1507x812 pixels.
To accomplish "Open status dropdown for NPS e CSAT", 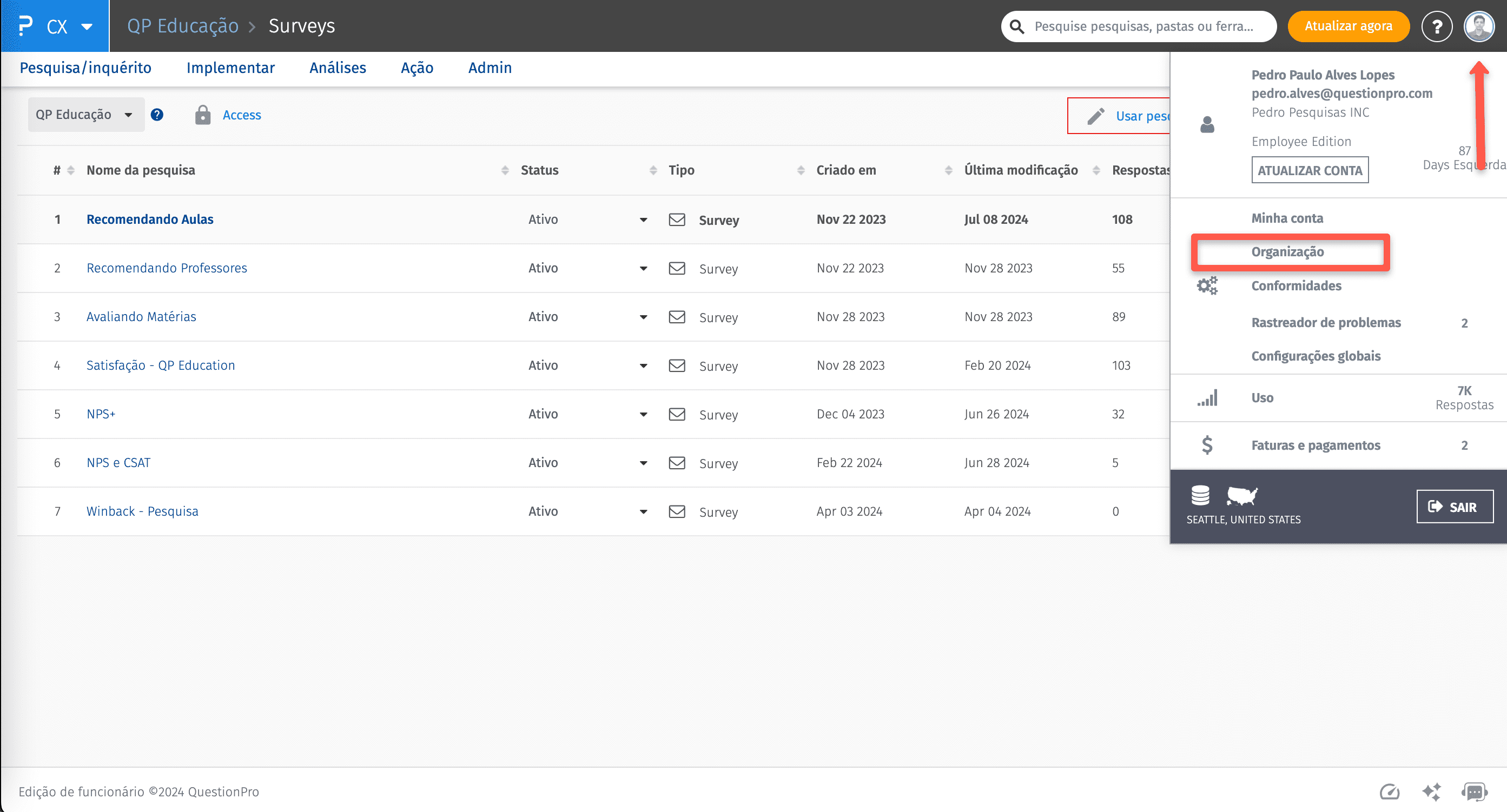I will [x=643, y=463].
